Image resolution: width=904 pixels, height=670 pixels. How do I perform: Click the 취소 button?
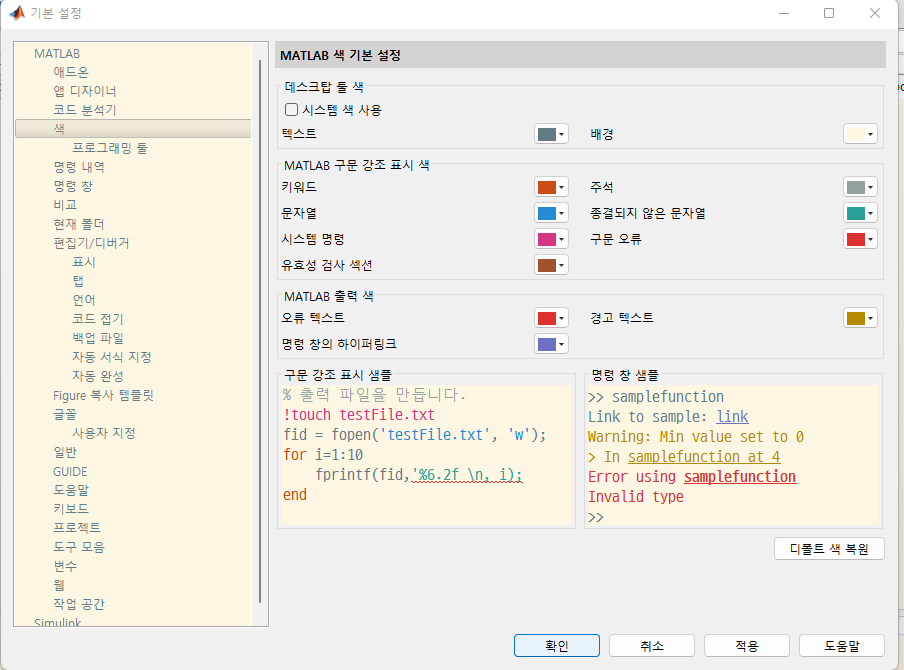(651, 645)
